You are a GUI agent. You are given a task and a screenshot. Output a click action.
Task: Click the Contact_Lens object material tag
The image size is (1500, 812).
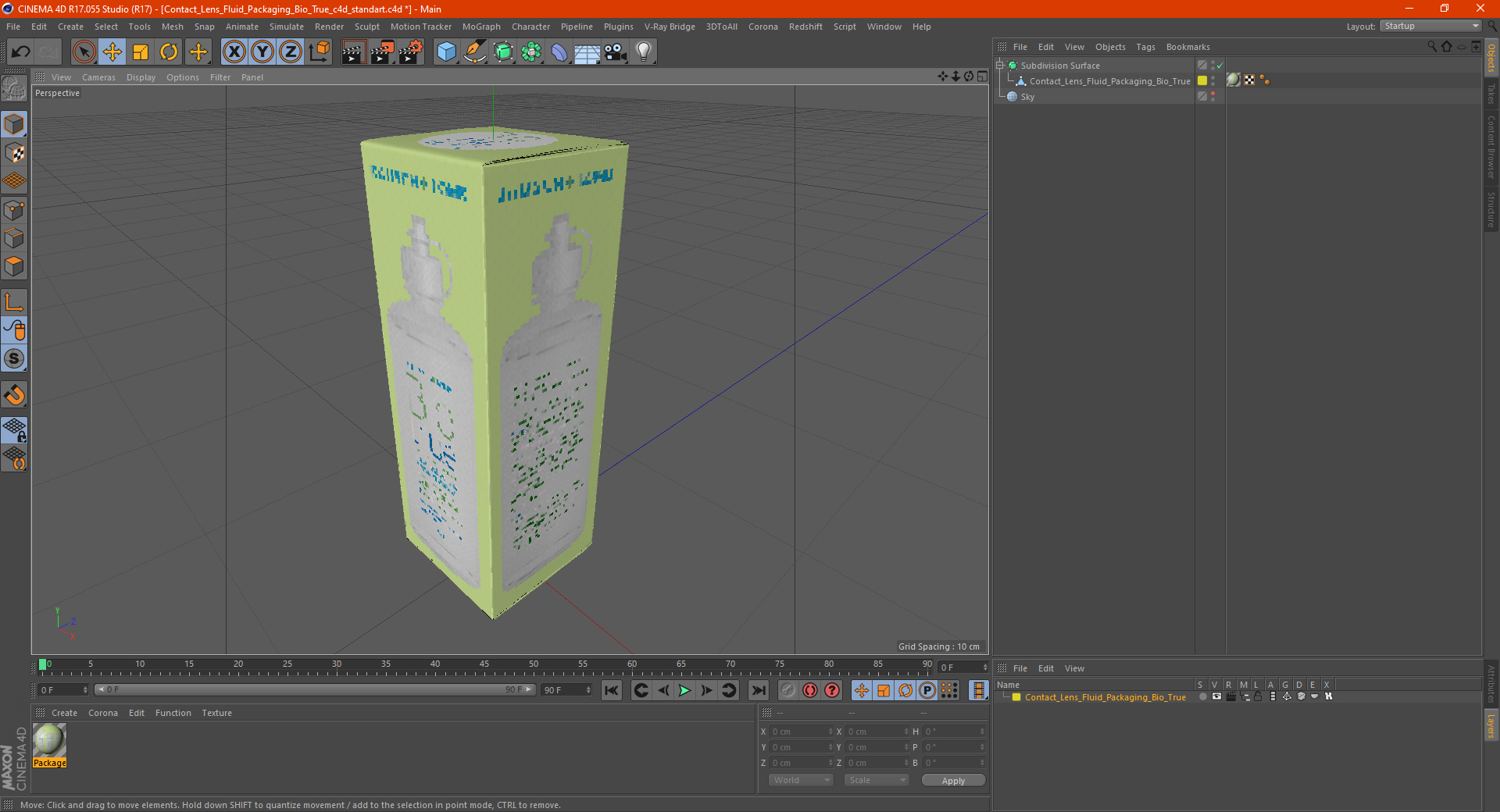click(x=1234, y=80)
